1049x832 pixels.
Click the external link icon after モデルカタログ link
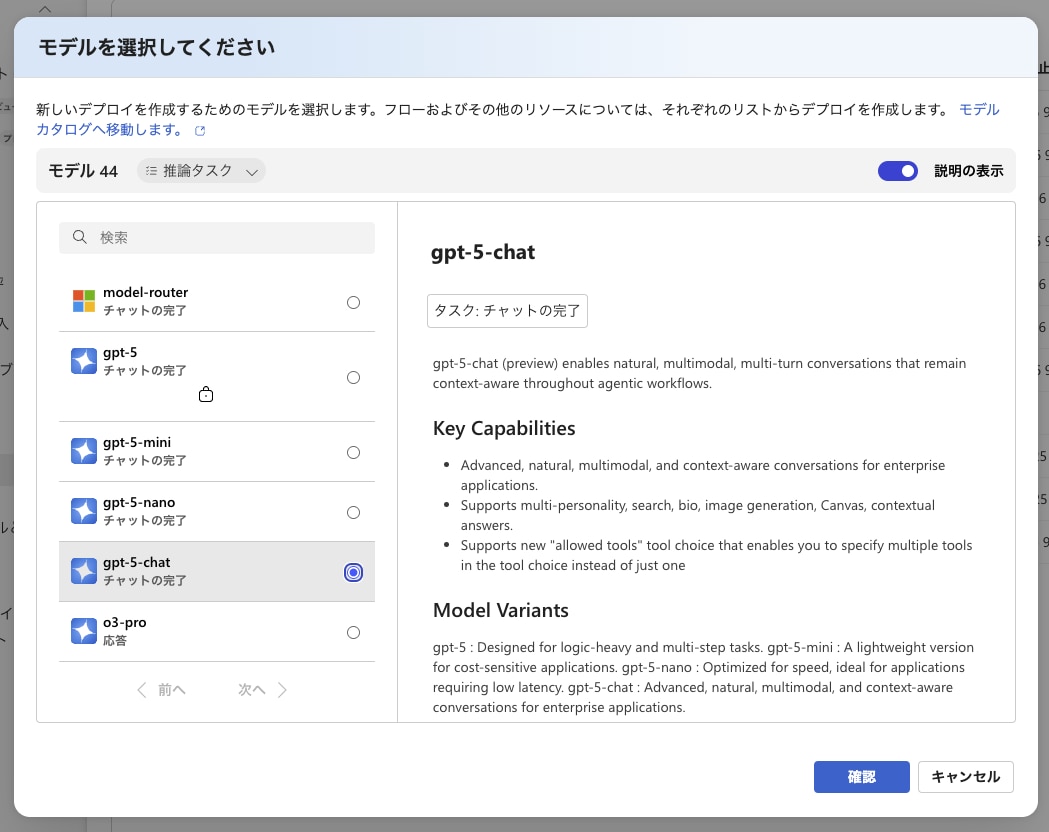pyautogui.click(x=199, y=130)
